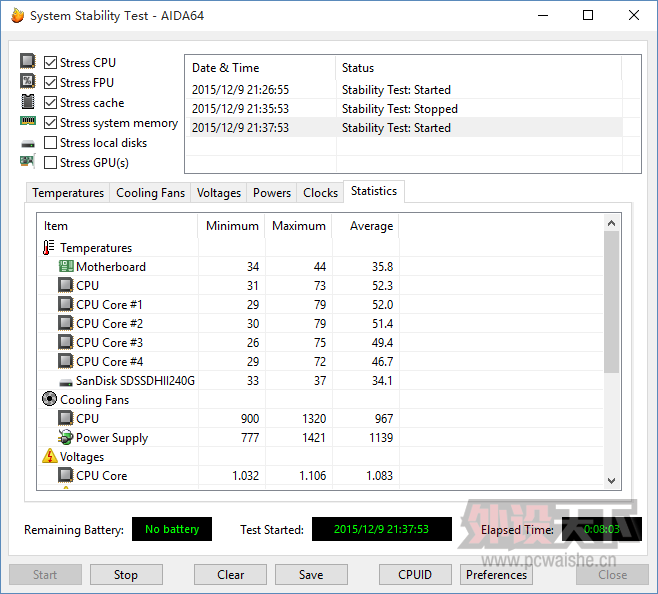Uncheck the Stress CPU checkbox
The image size is (658, 594).
coord(50,63)
